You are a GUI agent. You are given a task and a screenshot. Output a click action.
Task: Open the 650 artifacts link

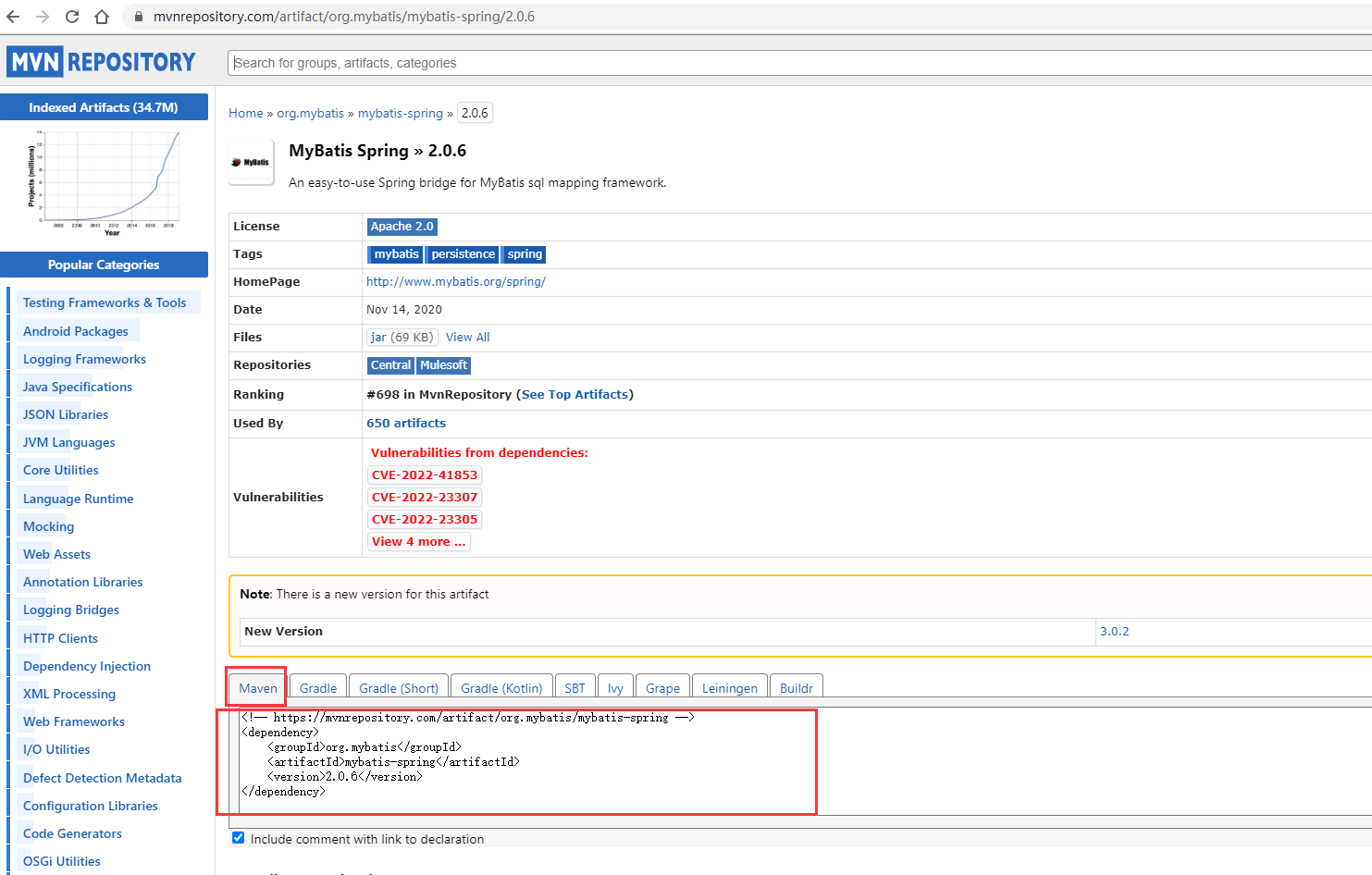pos(406,424)
